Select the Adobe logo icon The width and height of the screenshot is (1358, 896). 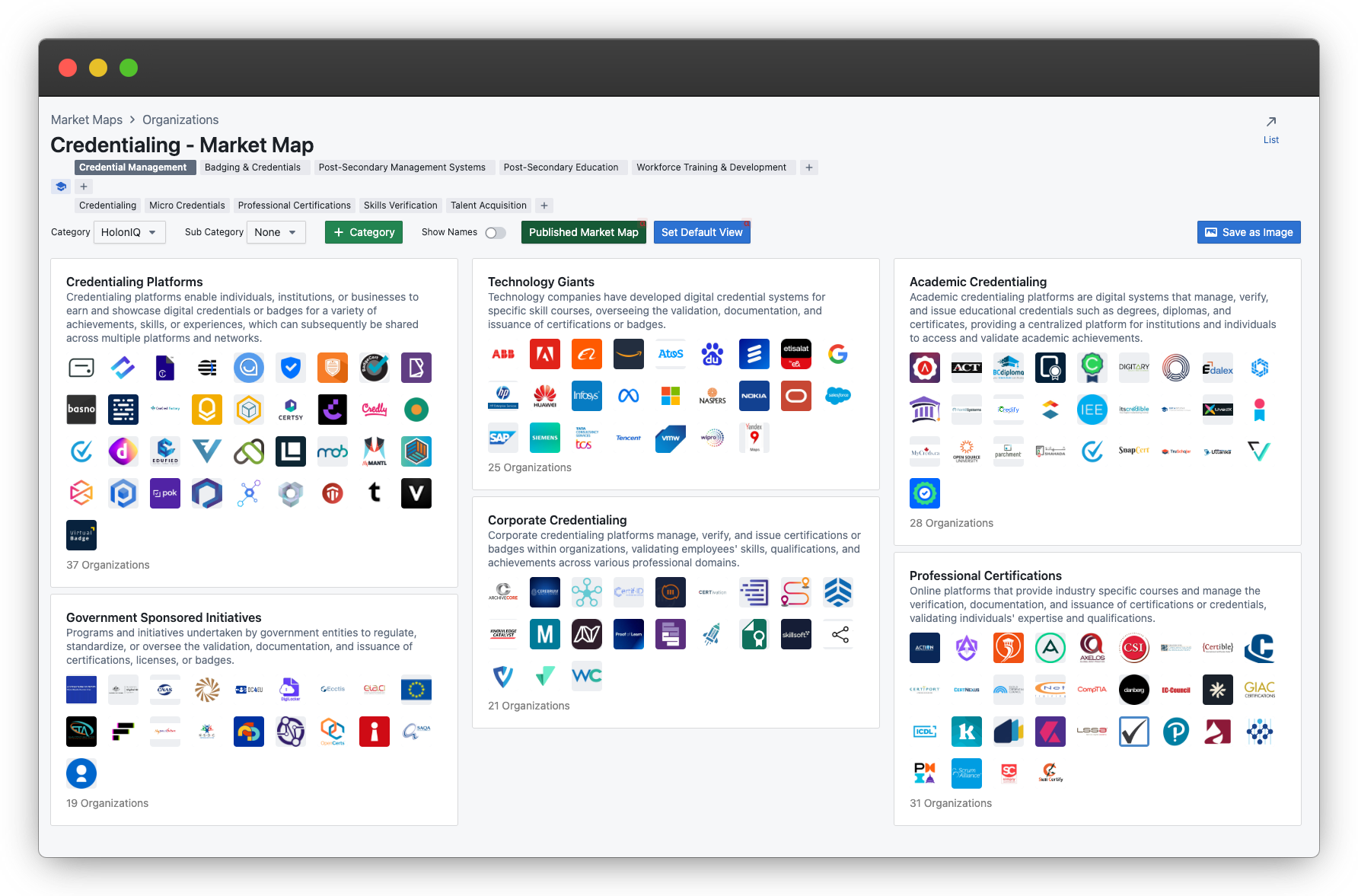(545, 354)
